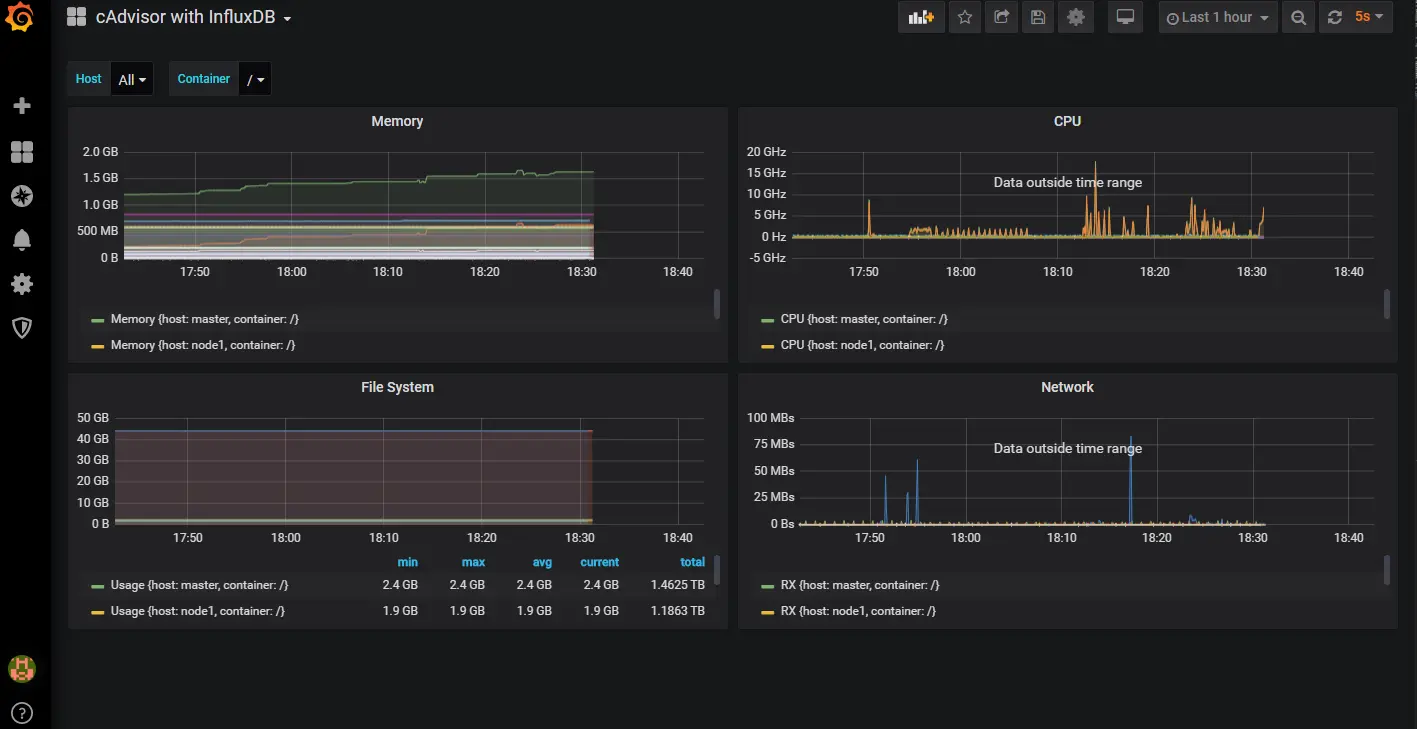Click the 1.1863 TB total value
Viewport: 1417px width, 729px height.
tap(677, 611)
